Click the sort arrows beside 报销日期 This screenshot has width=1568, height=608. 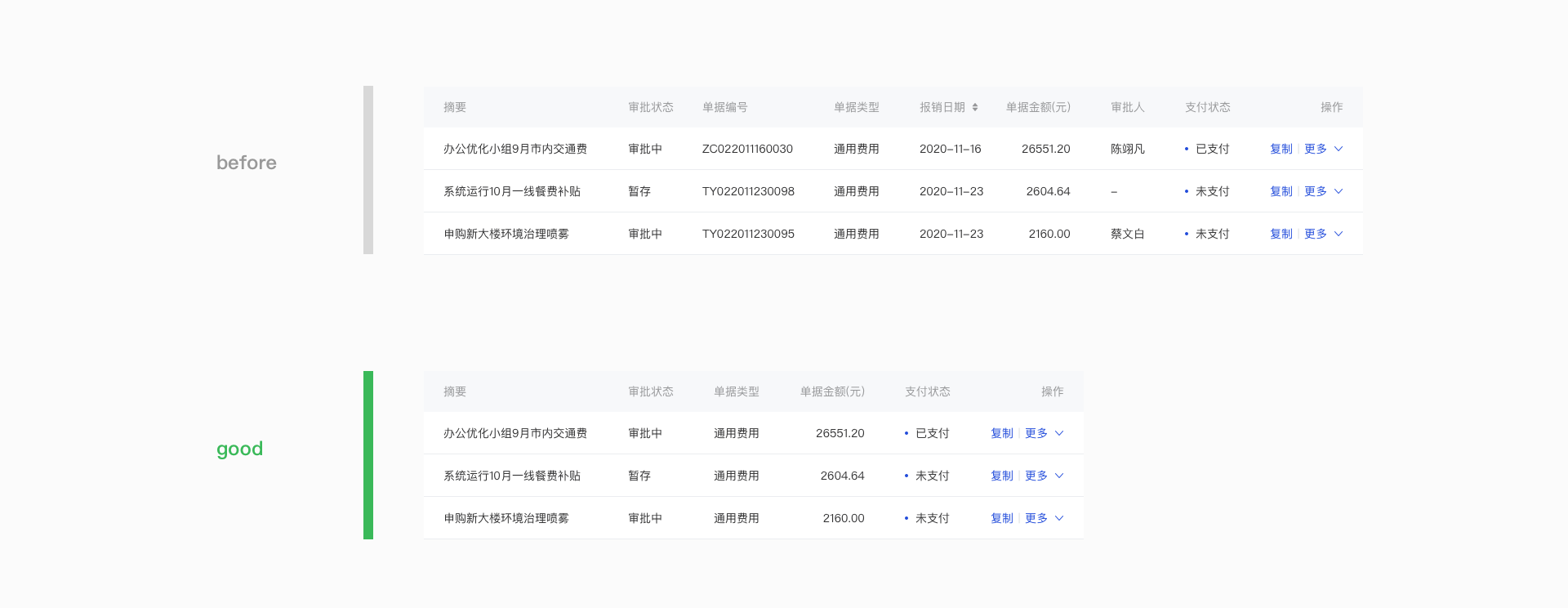pos(975,107)
